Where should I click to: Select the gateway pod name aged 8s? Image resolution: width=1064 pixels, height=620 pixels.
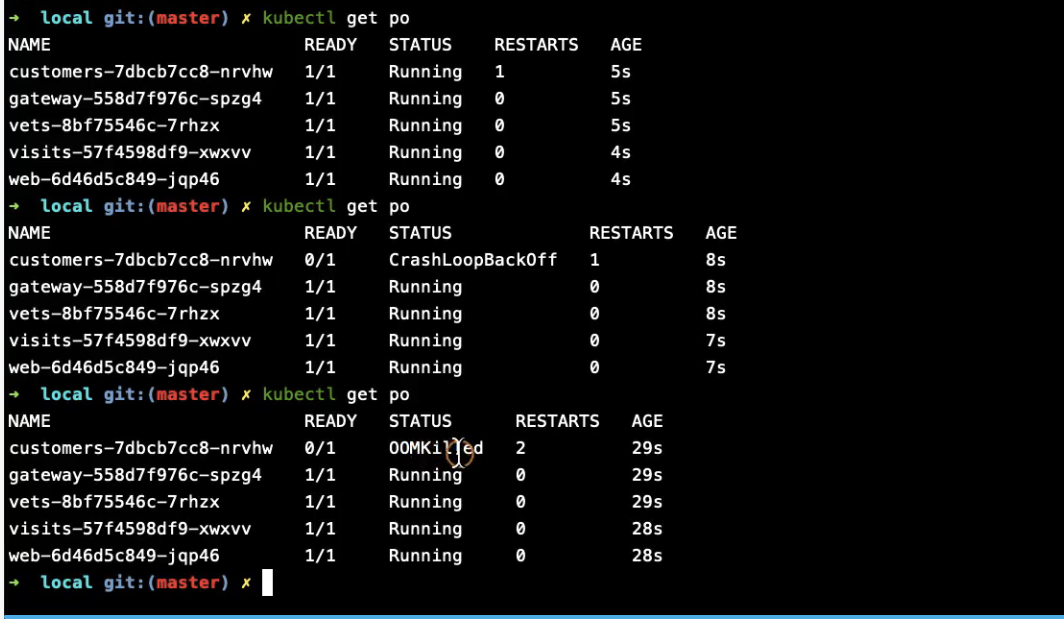pos(135,287)
